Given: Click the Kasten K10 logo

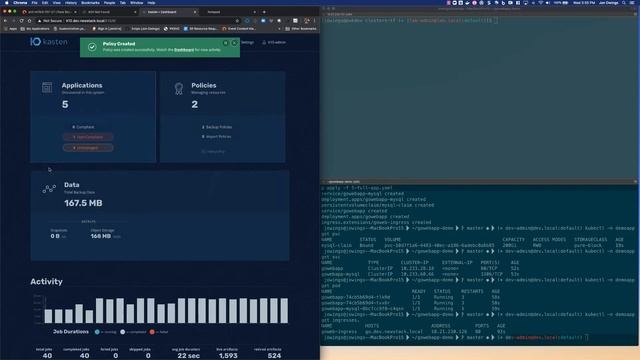Looking at the screenshot, I should pyautogui.click(x=49, y=42).
